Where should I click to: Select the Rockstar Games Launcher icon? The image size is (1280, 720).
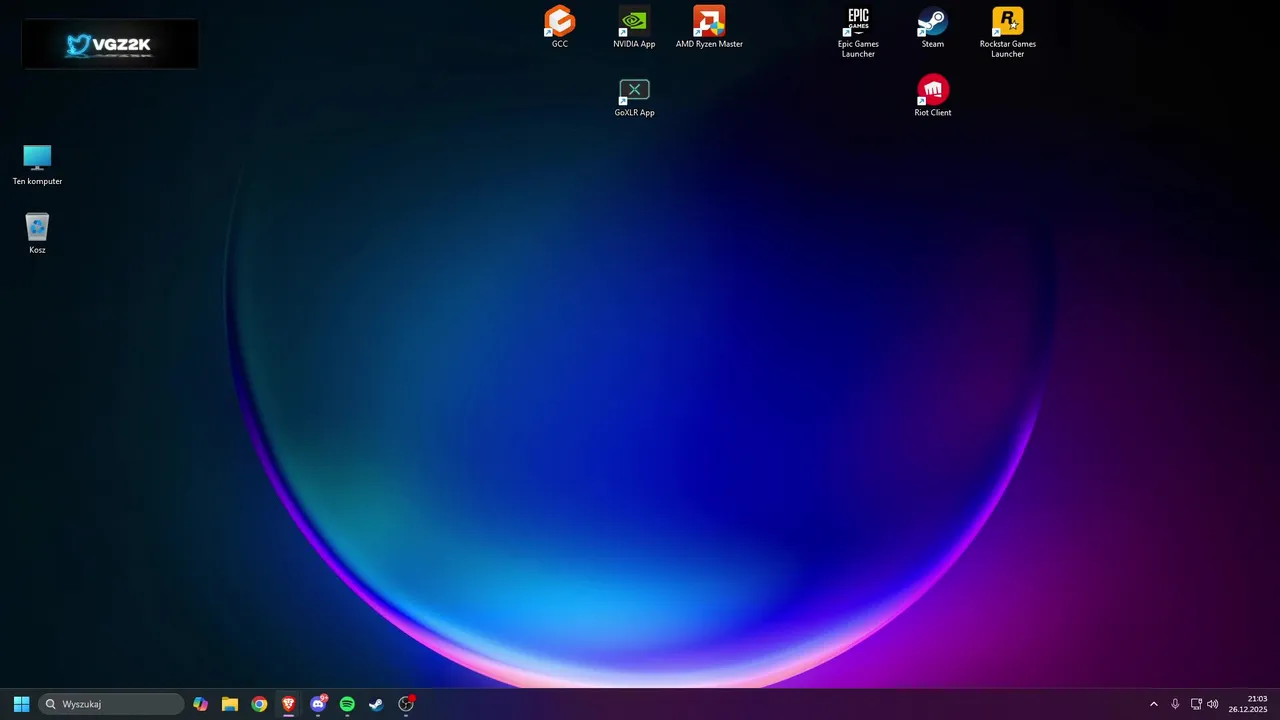(x=1007, y=32)
